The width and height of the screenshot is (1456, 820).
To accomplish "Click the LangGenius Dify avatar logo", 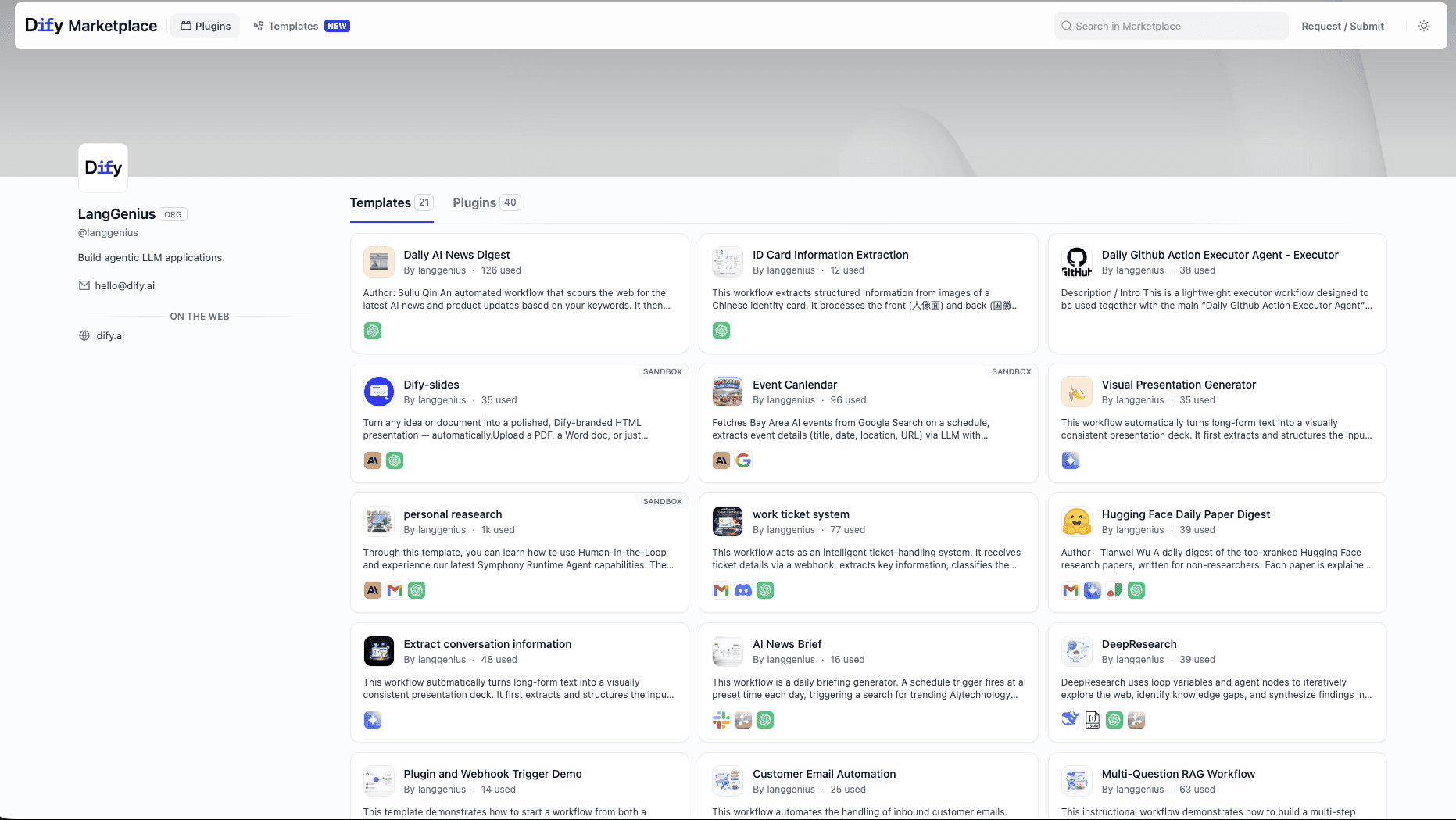I will coord(103,167).
